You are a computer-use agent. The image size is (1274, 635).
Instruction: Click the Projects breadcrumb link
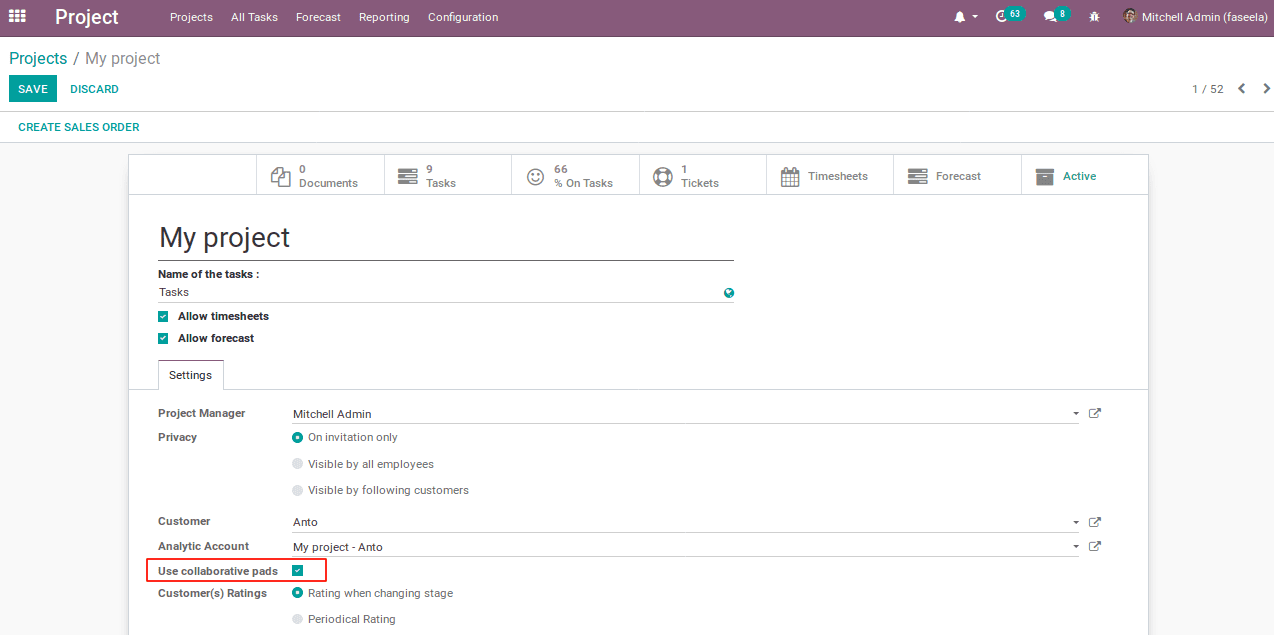(38, 58)
